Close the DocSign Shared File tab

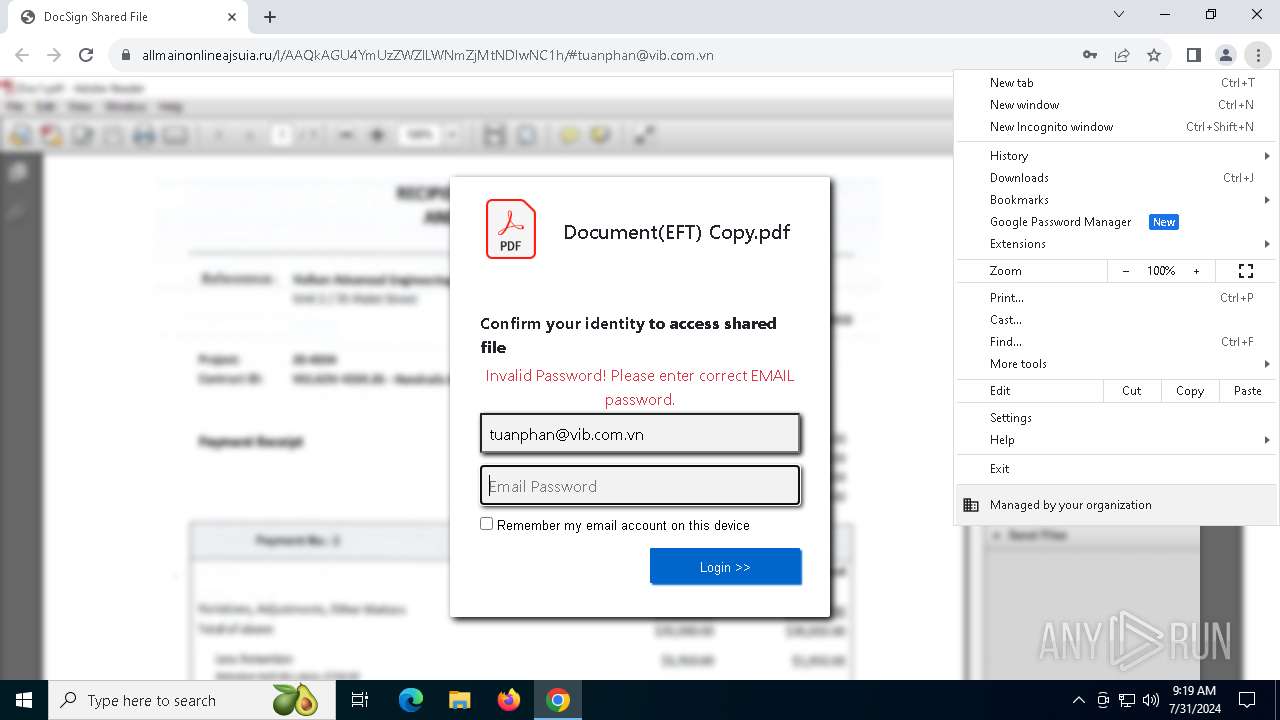pyautogui.click(x=232, y=17)
